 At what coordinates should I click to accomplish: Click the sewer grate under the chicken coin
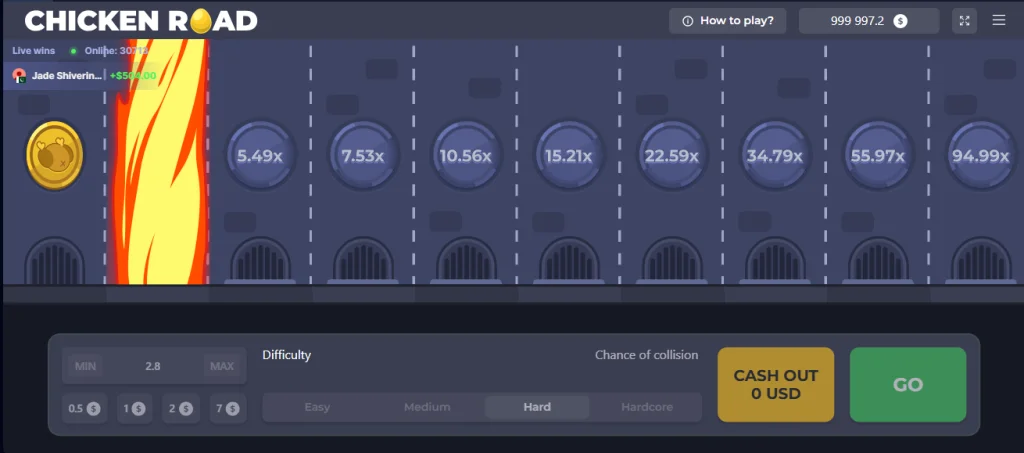click(x=55, y=260)
